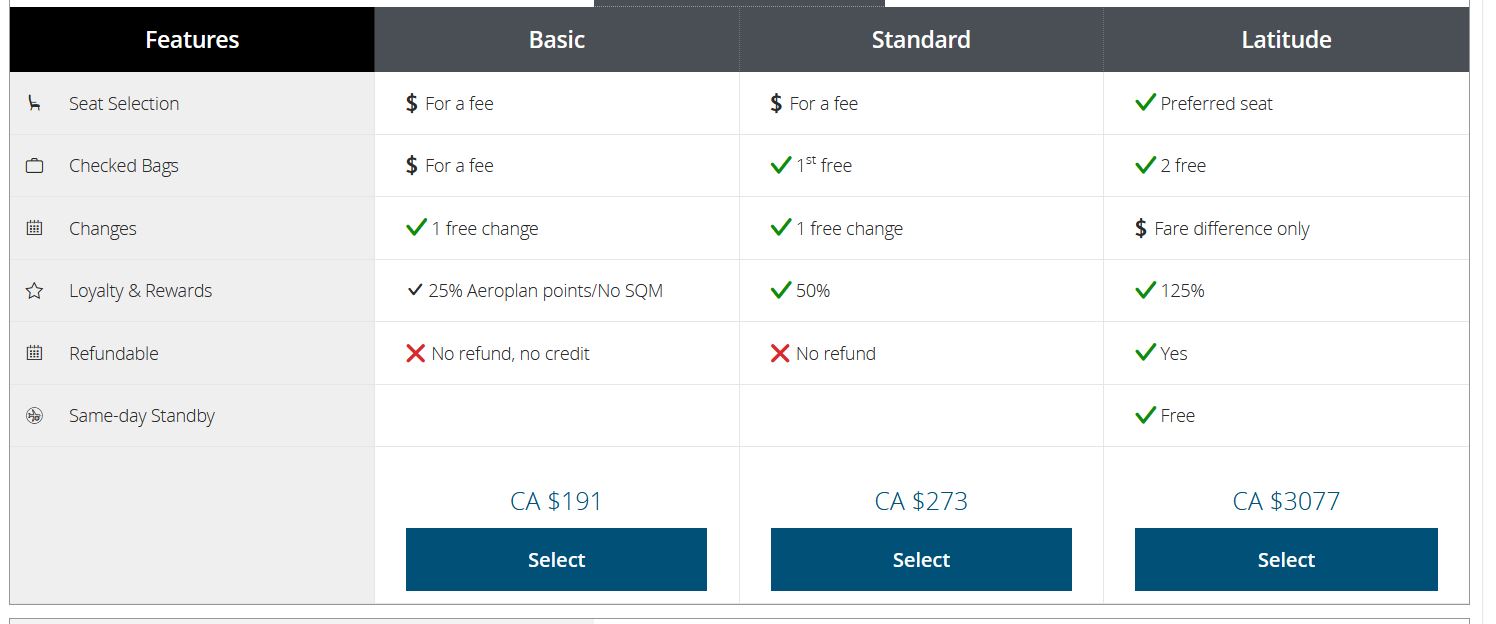The height and width of the screenshot is (624, 1496).
Task: Click the 25% Aeroplan points/No SQM text
Action: point(545,291)
